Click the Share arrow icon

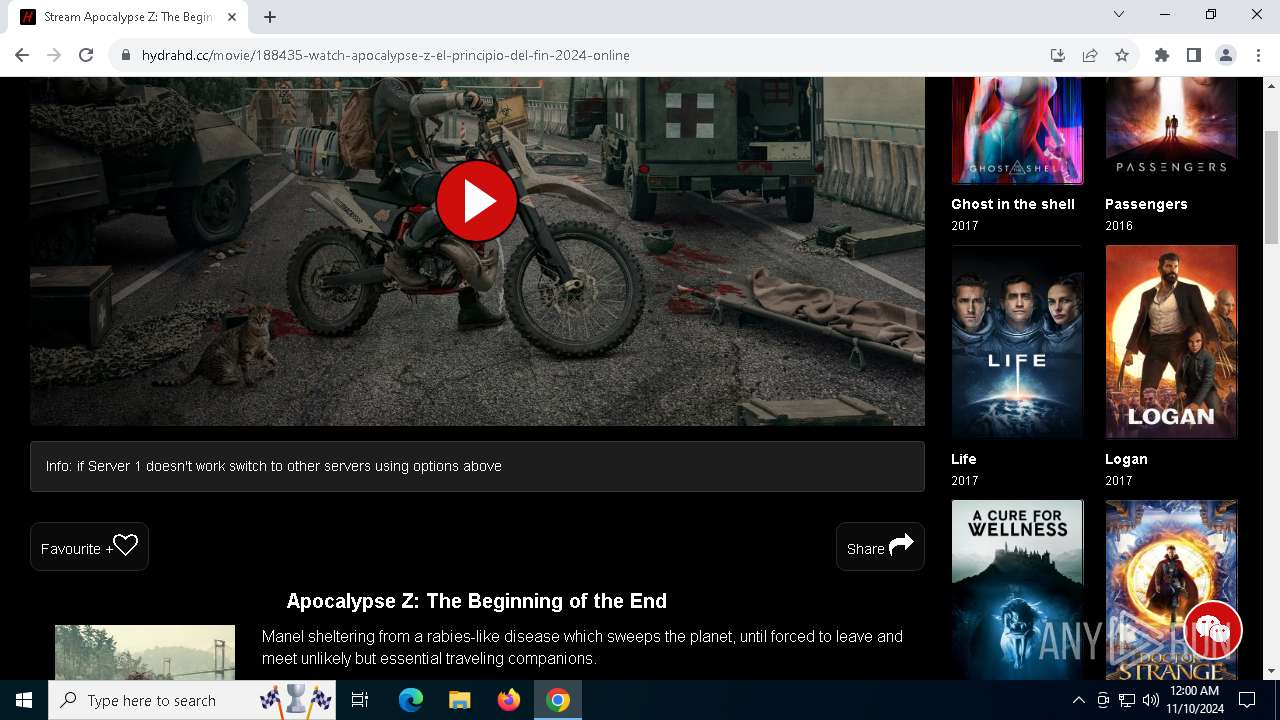(901, 544)
